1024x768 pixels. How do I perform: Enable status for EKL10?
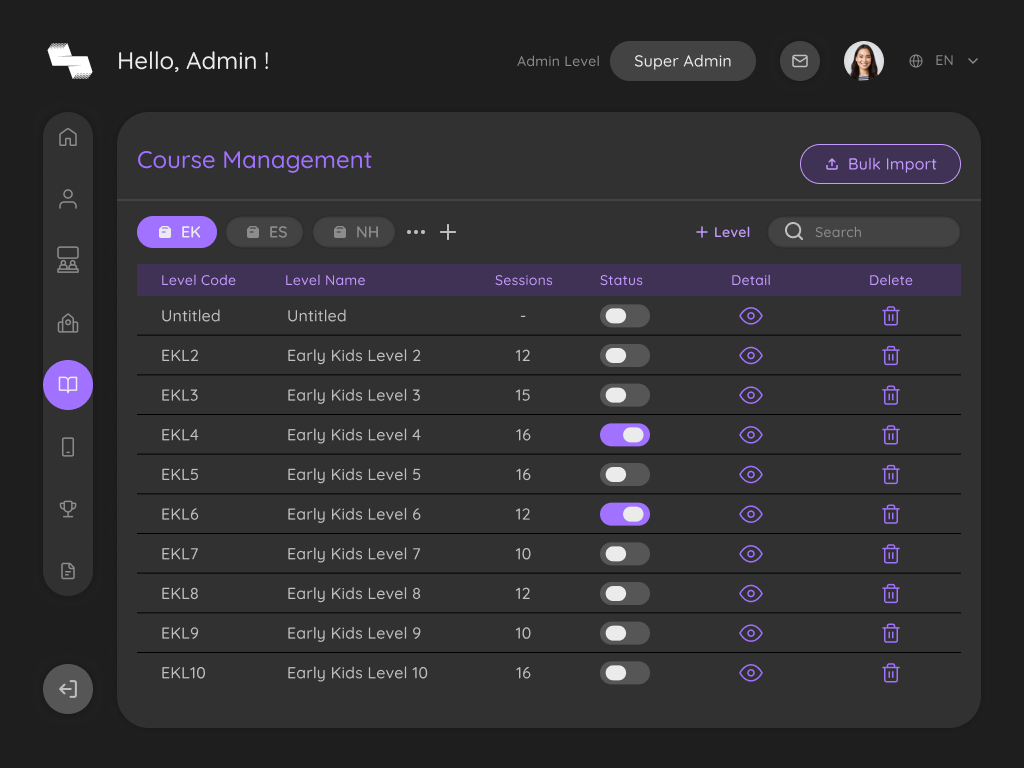[x=624, y=673]
